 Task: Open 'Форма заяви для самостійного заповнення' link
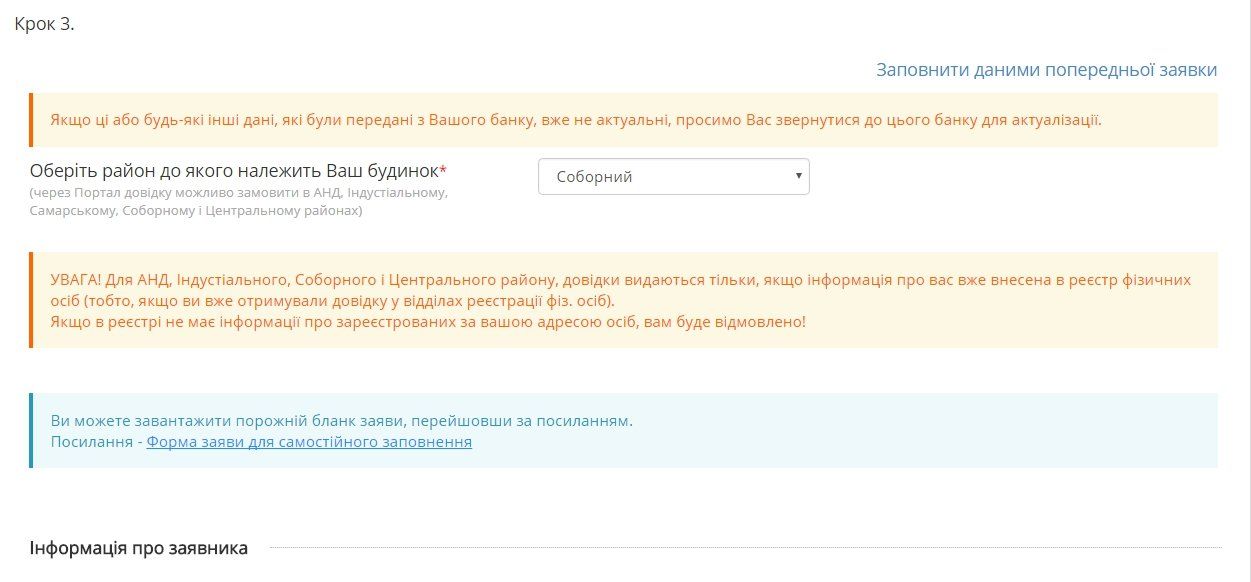pyautogui.click(x=309, y=442)
